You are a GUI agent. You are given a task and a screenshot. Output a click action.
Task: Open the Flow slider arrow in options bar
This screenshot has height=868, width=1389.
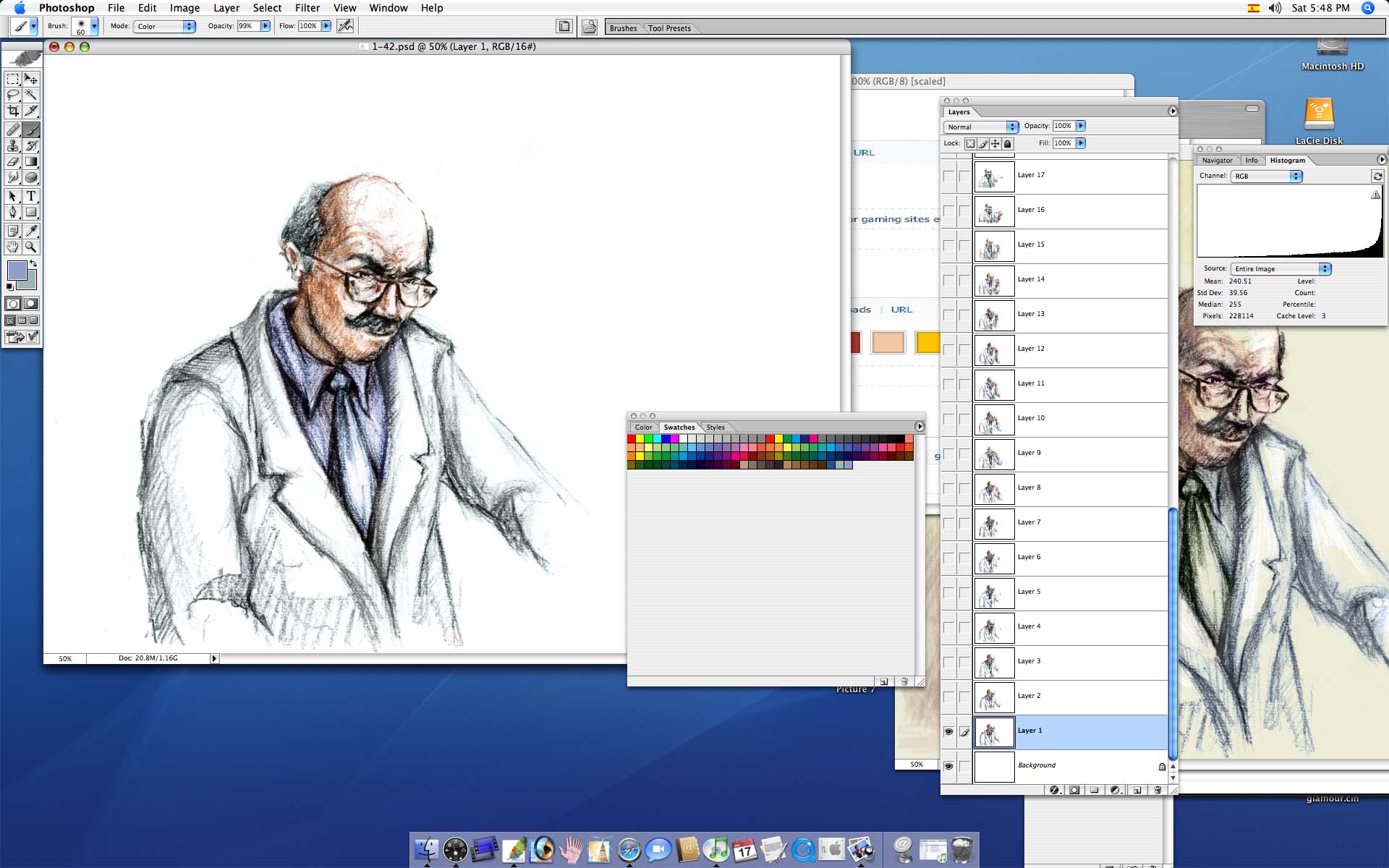(326, 26)
